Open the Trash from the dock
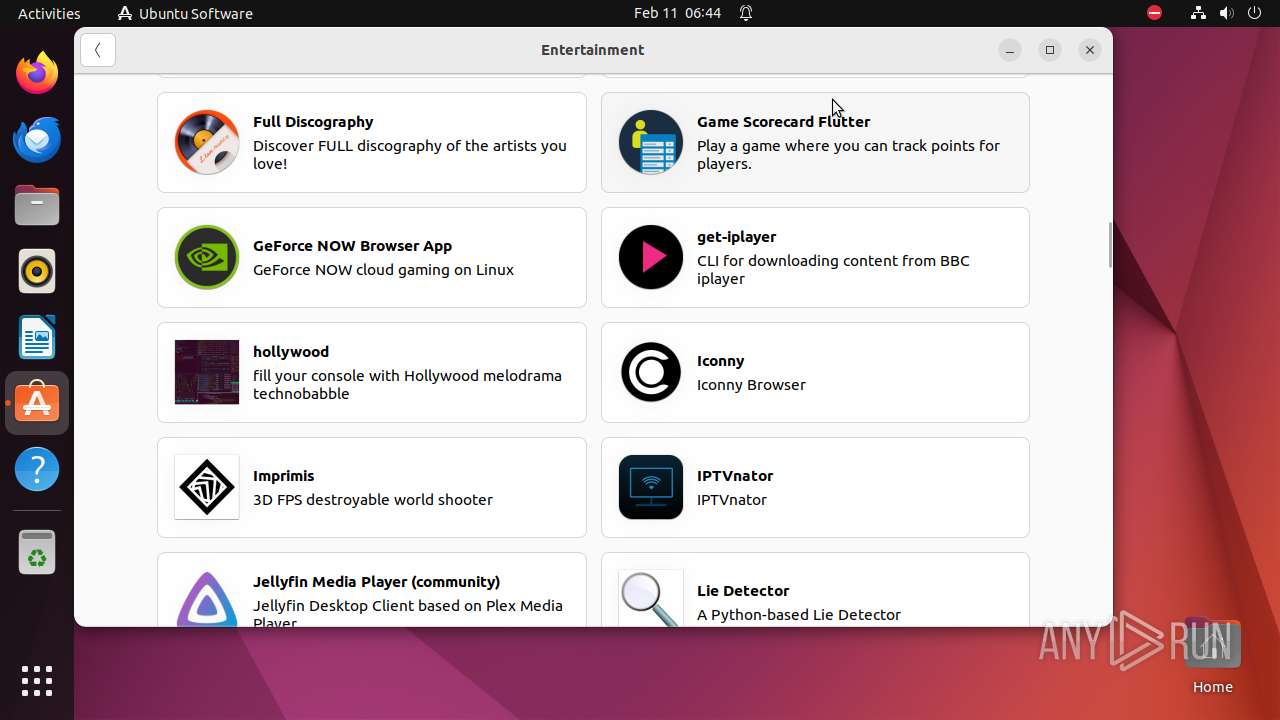This screenshot has width=1280, height=720. (x=37, y=552)
